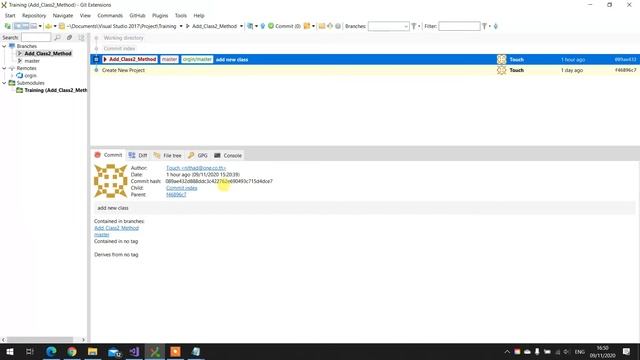Viewport: 640px width, 360px height.
Task: Click the parent commit hash link
Action: pos(176,195)
